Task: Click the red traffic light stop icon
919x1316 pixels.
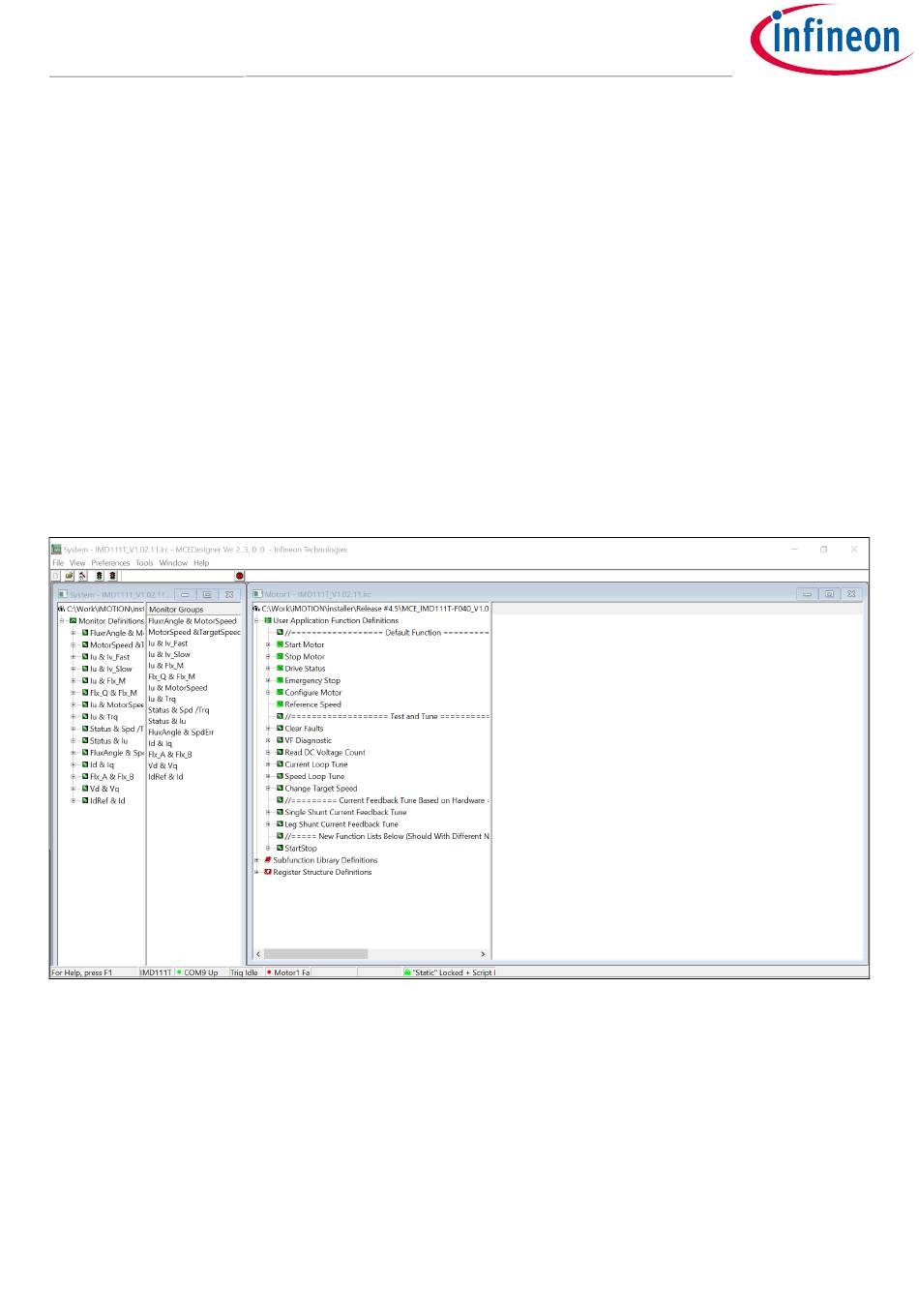Action: (112, 576)
